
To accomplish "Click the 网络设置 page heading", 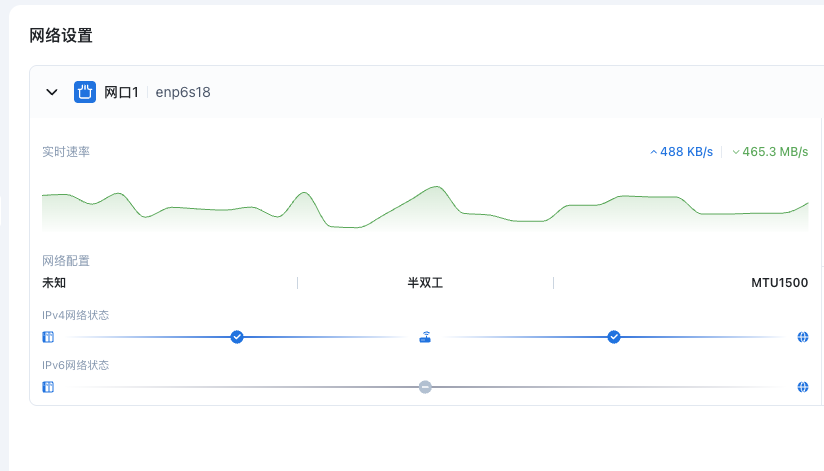I will tap(61, 36).
